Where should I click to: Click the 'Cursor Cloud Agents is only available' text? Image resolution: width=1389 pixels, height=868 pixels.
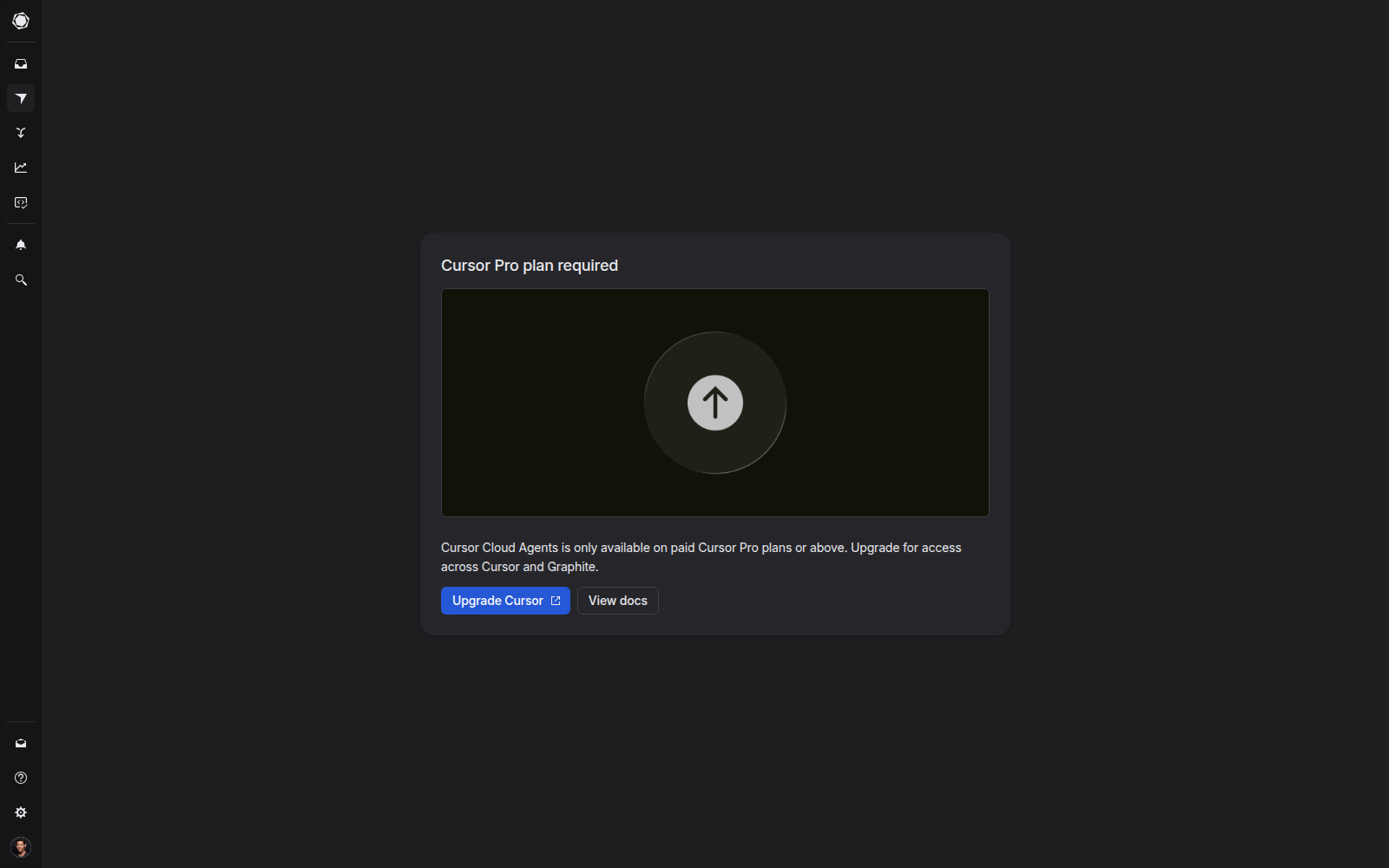point(701,557)
